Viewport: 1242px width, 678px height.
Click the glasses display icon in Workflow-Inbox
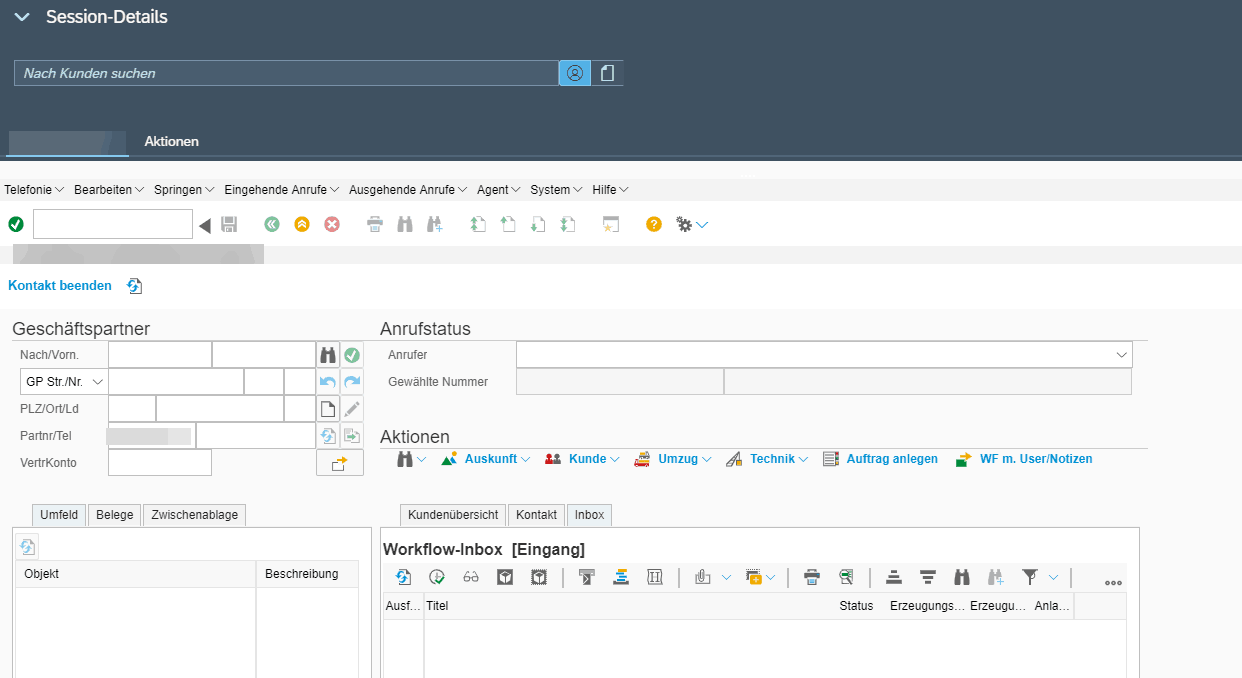coord(471,577)
